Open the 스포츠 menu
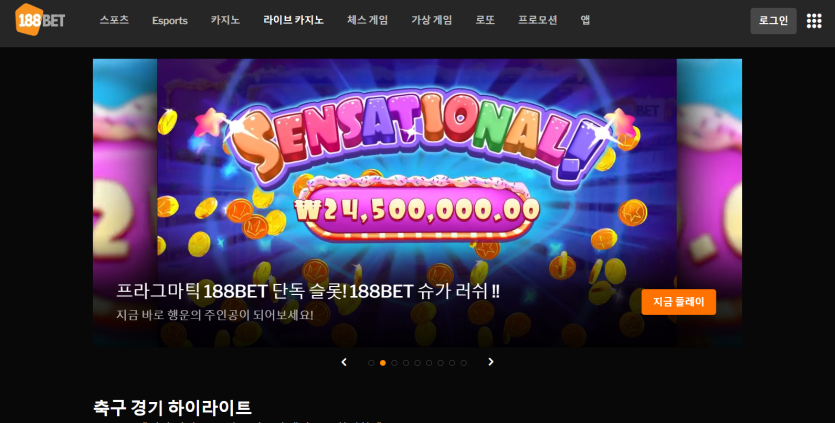Screen dimensions: 835x423 (x=114, y=20)
